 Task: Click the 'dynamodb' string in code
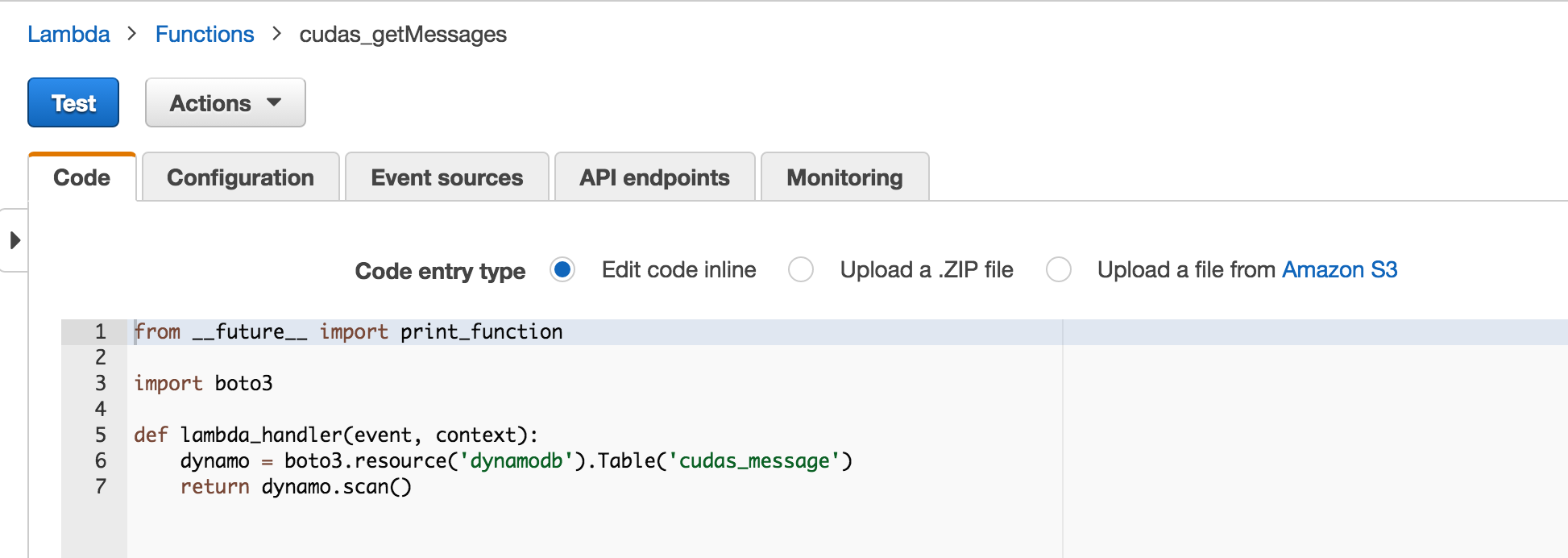[516, 460]
